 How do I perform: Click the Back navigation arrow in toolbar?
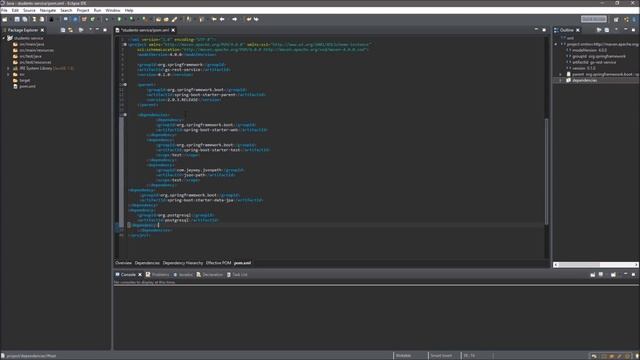pos(222,19)
